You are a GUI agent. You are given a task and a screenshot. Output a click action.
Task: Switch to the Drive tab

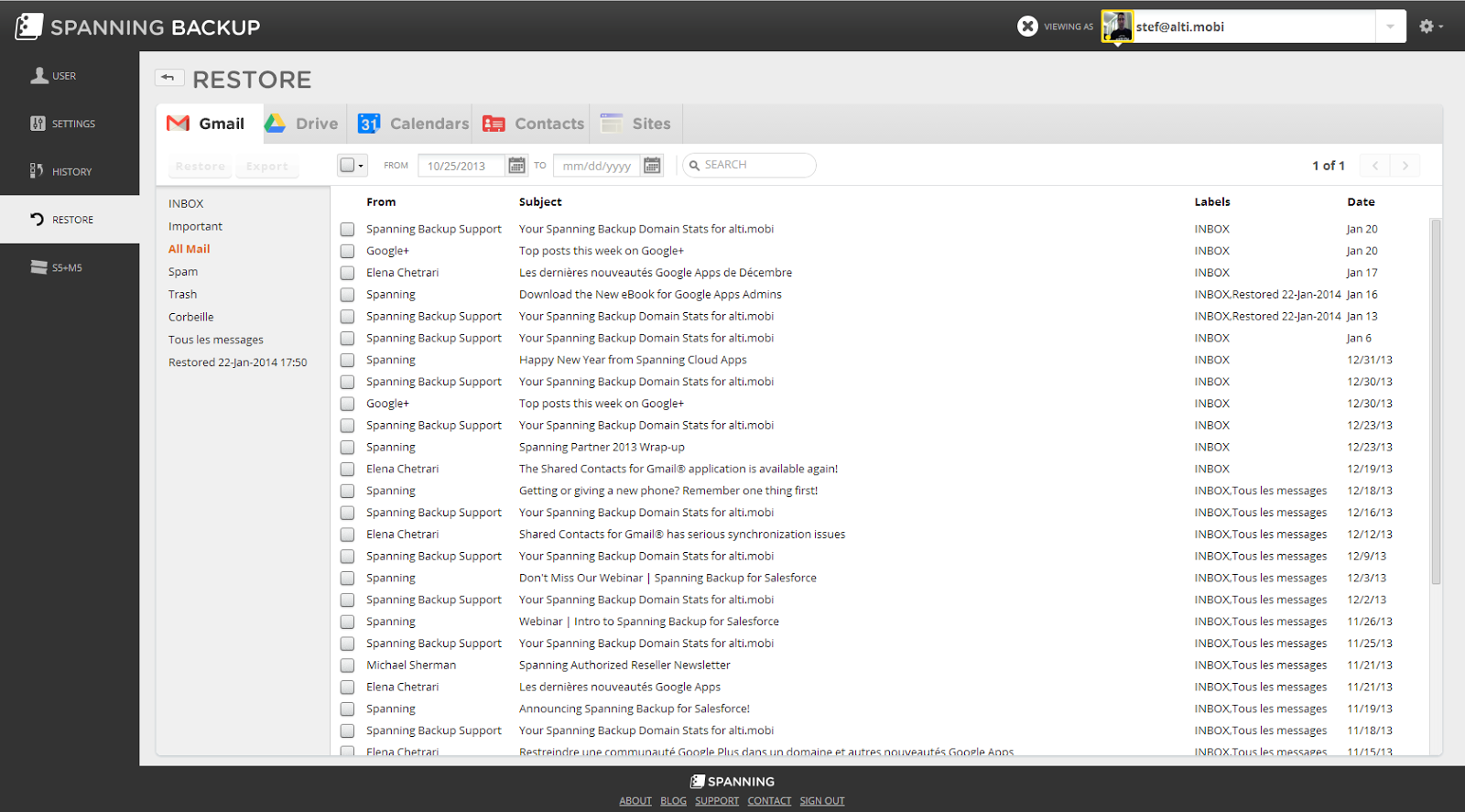pos(305,124)
